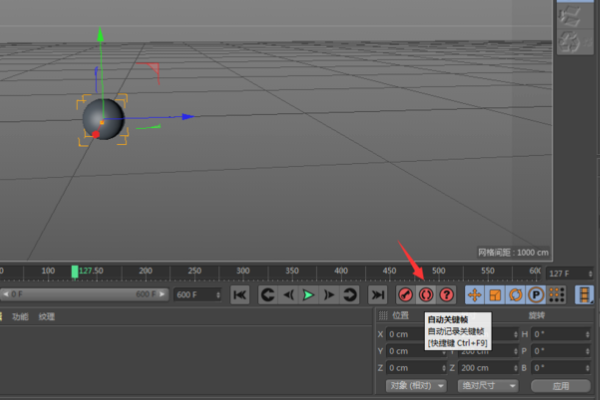Click the keyframe selection question-mark icon

(x=447, y=295)
